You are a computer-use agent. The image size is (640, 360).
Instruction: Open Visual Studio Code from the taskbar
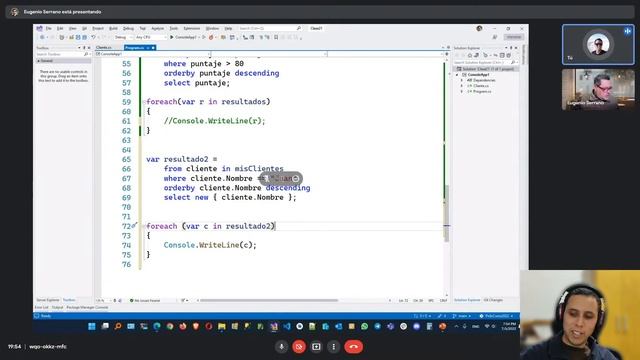(287, 326)
